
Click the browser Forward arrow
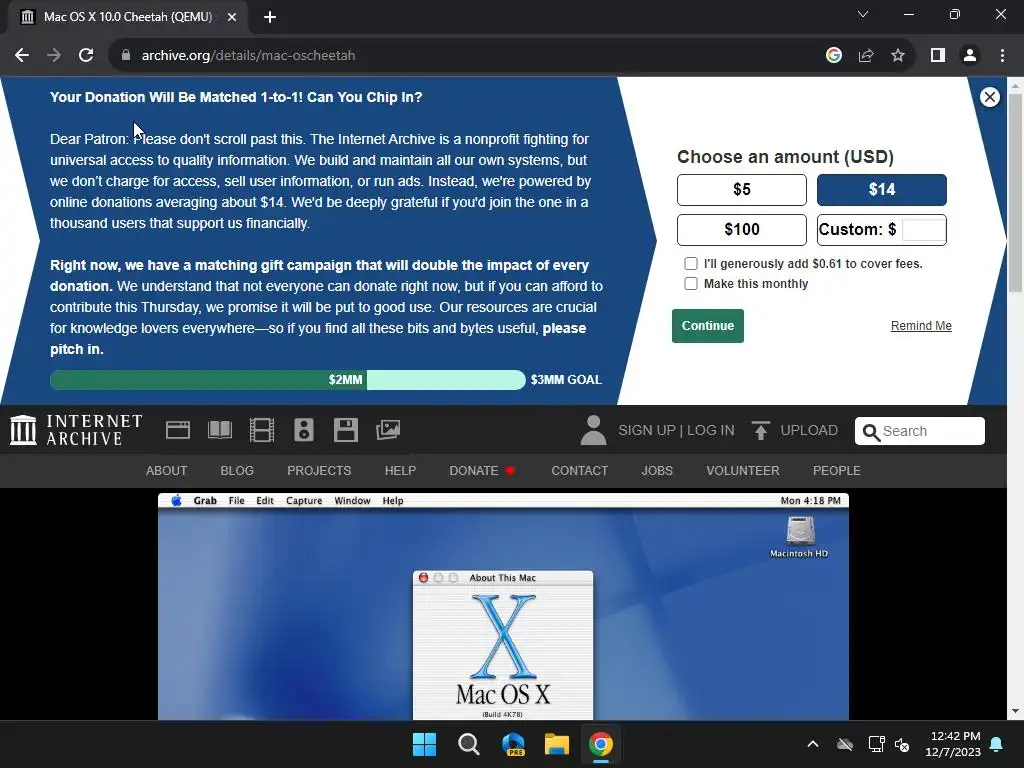tap(54, 56)
